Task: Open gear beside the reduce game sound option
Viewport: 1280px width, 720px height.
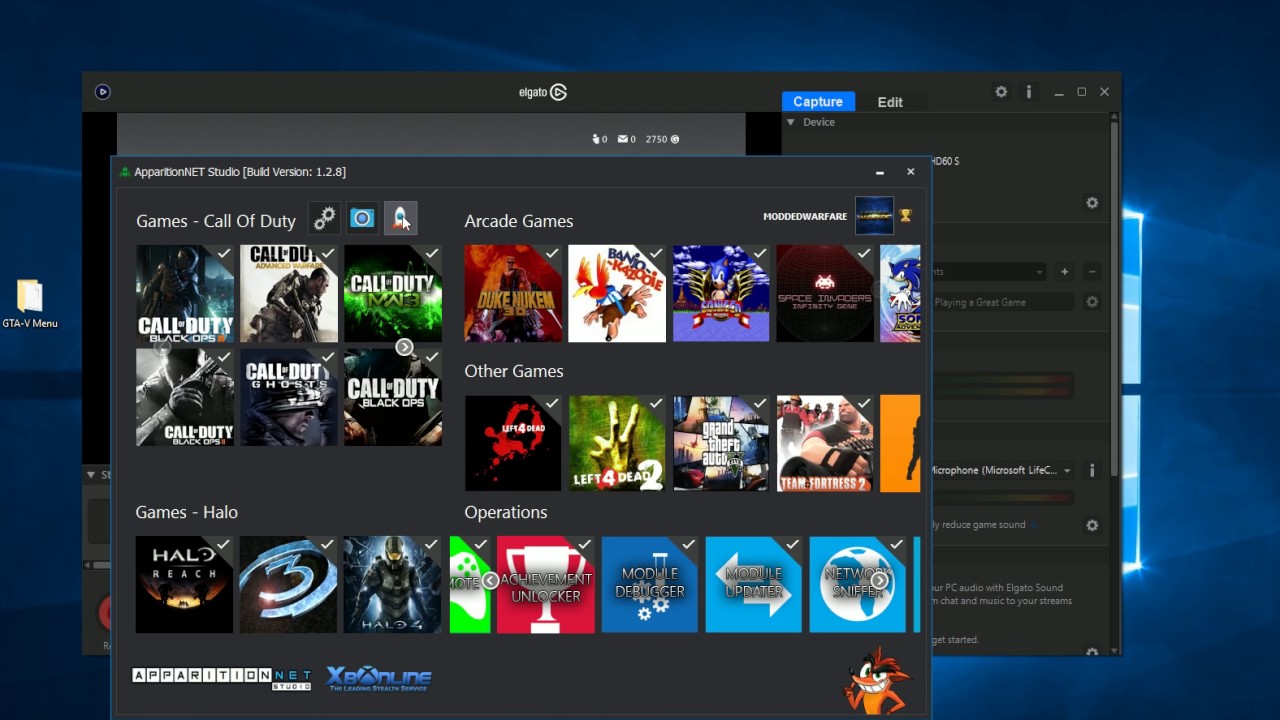Action: [1092, 525]
